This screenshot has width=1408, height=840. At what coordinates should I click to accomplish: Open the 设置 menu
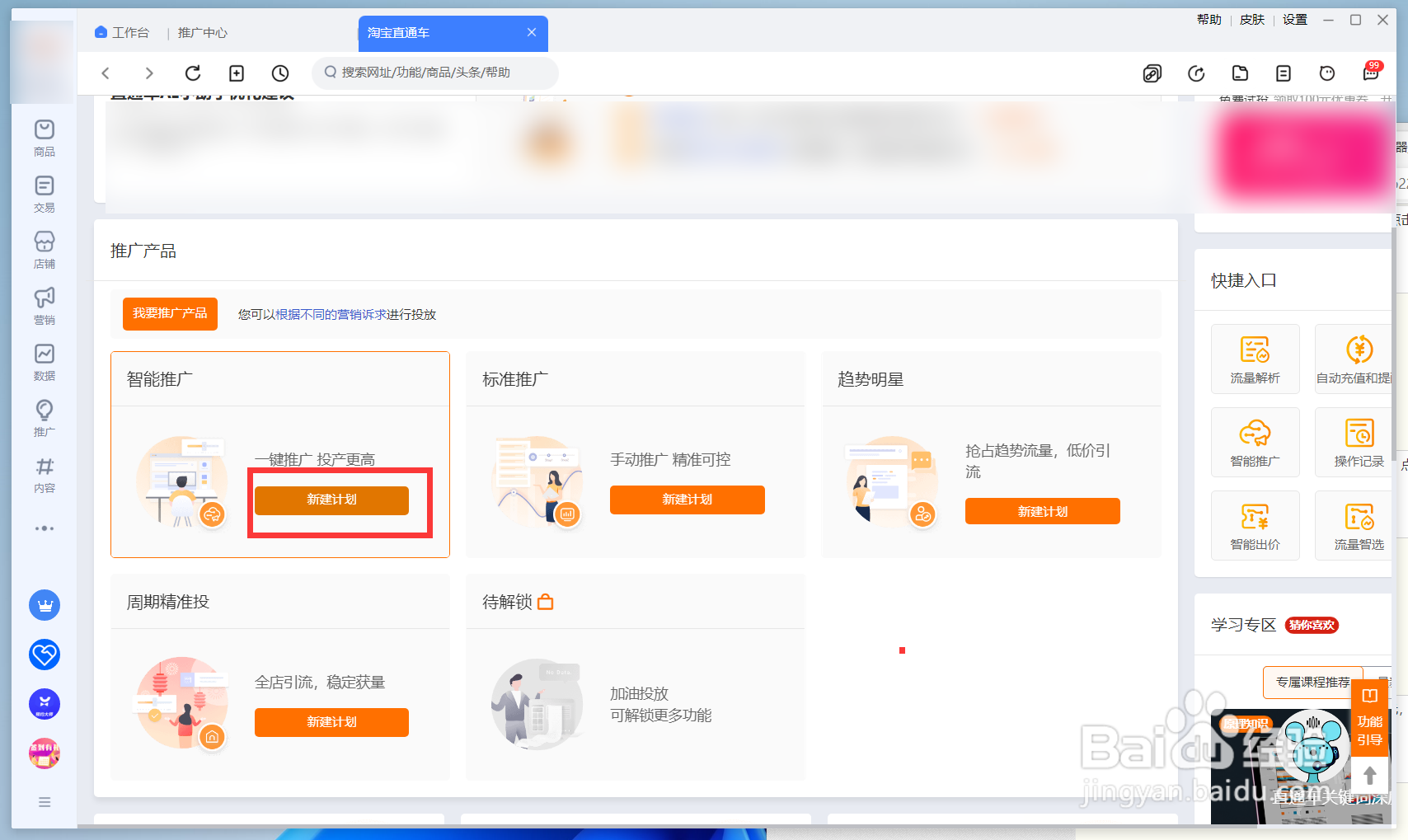1295,20
